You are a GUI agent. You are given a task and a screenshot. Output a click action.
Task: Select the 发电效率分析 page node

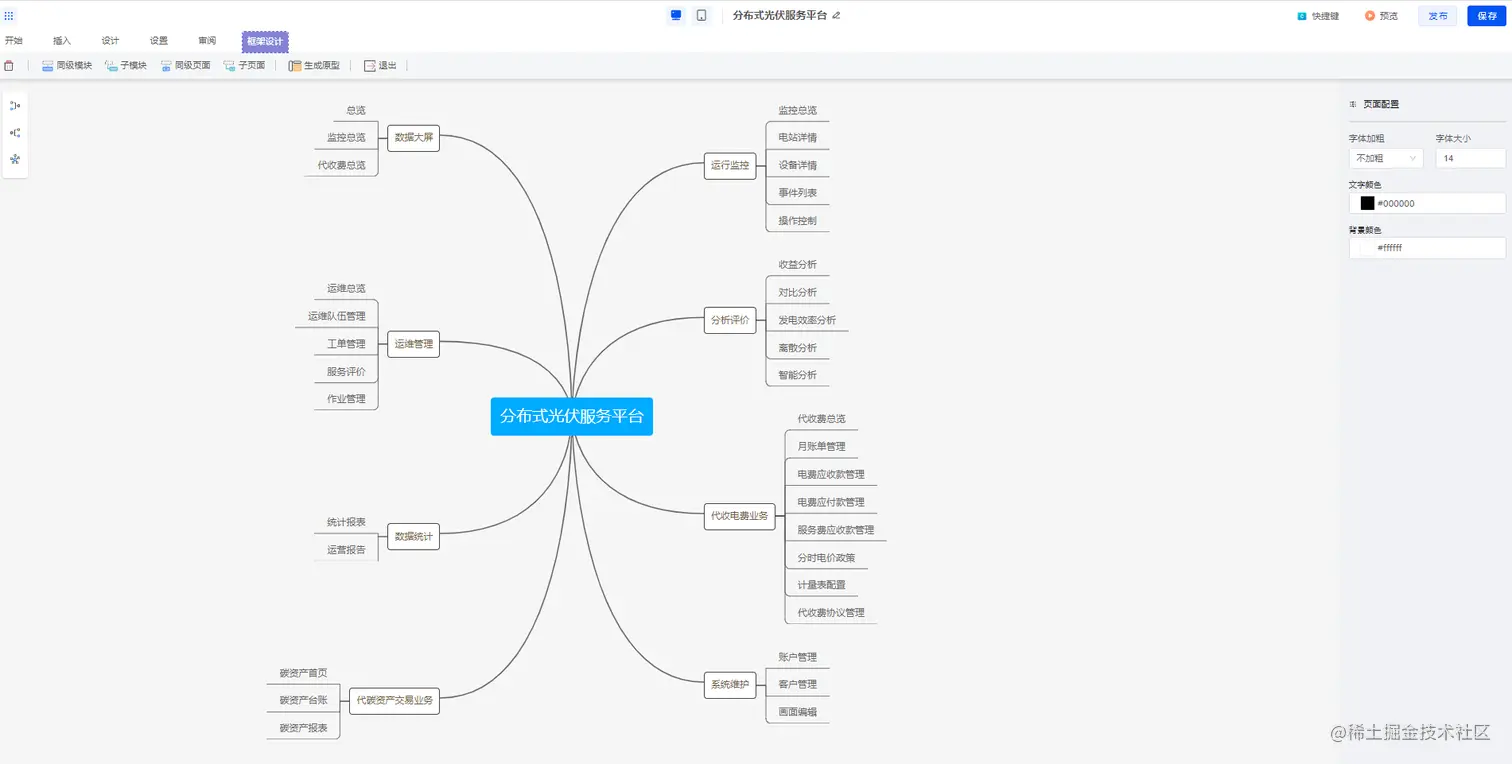(808, 320)
